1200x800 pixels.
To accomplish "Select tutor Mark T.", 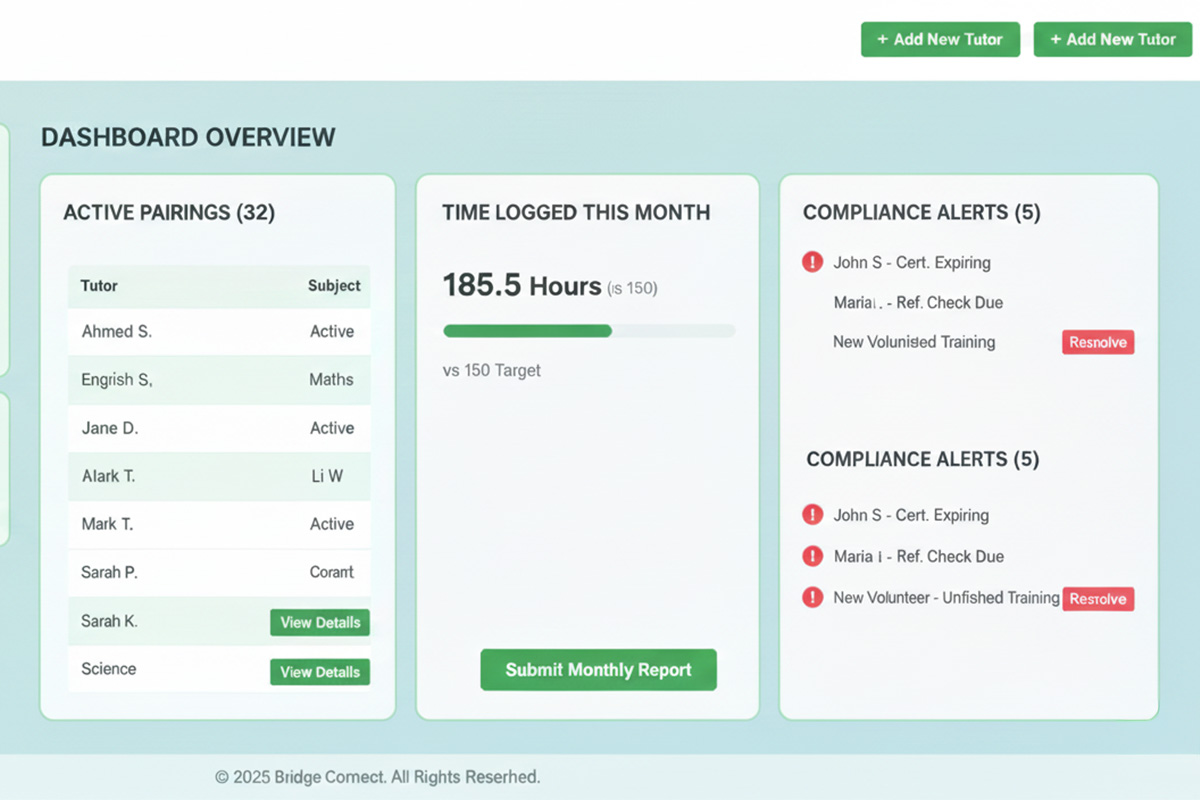I will (x=219, y=524).
